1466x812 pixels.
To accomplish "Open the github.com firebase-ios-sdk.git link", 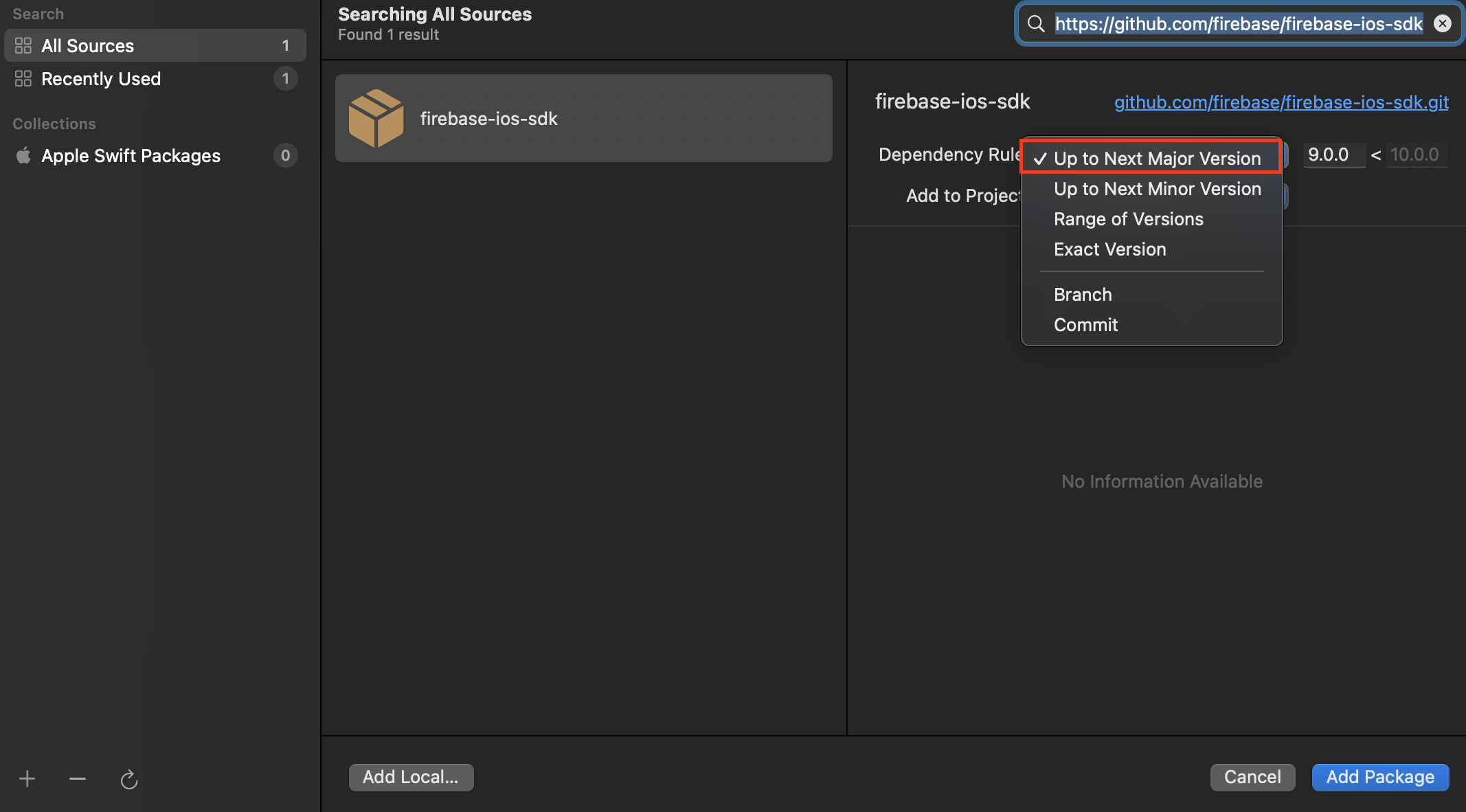I will [1281, 102].
